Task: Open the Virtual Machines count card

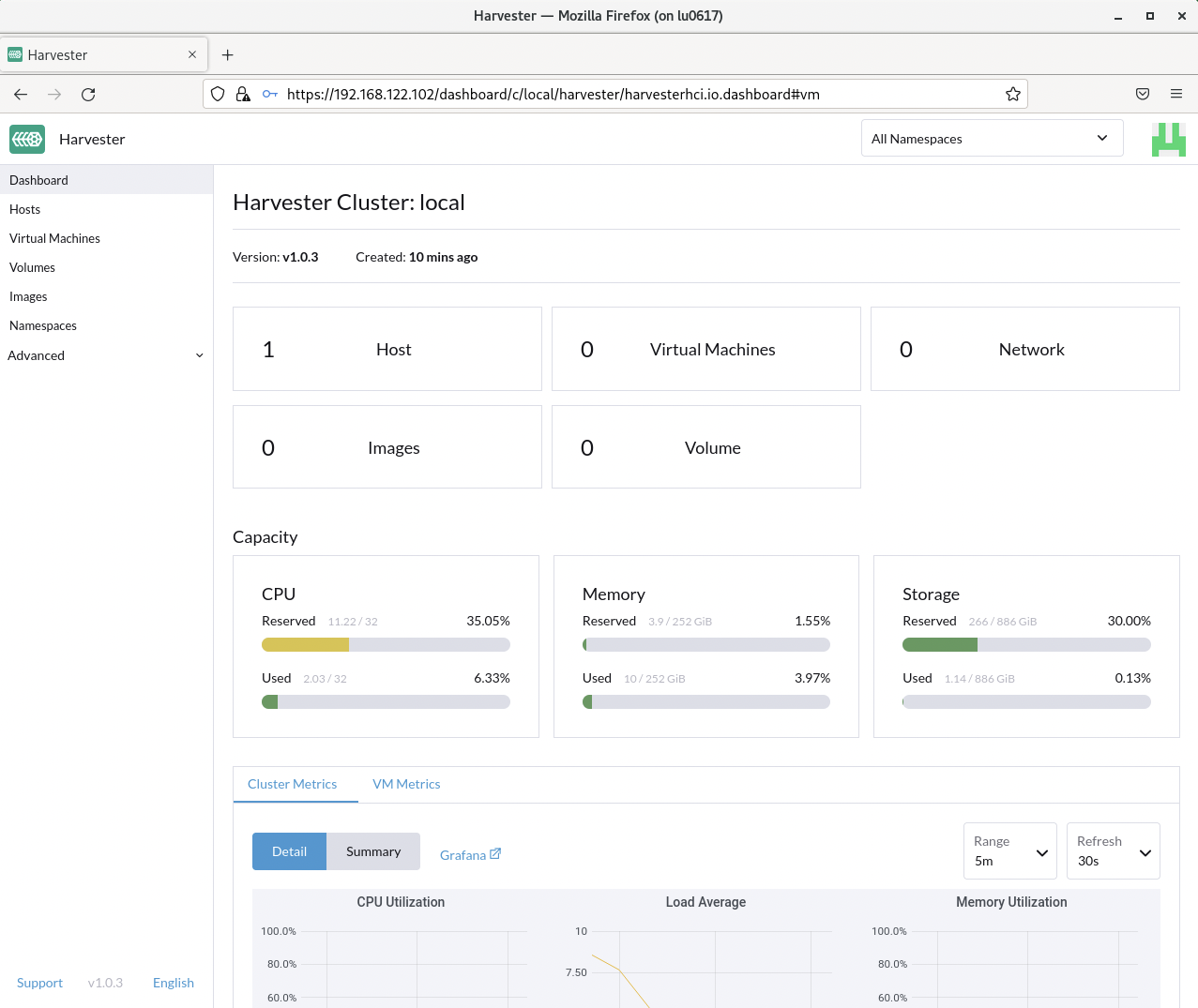Action: (x=706, y=349)
